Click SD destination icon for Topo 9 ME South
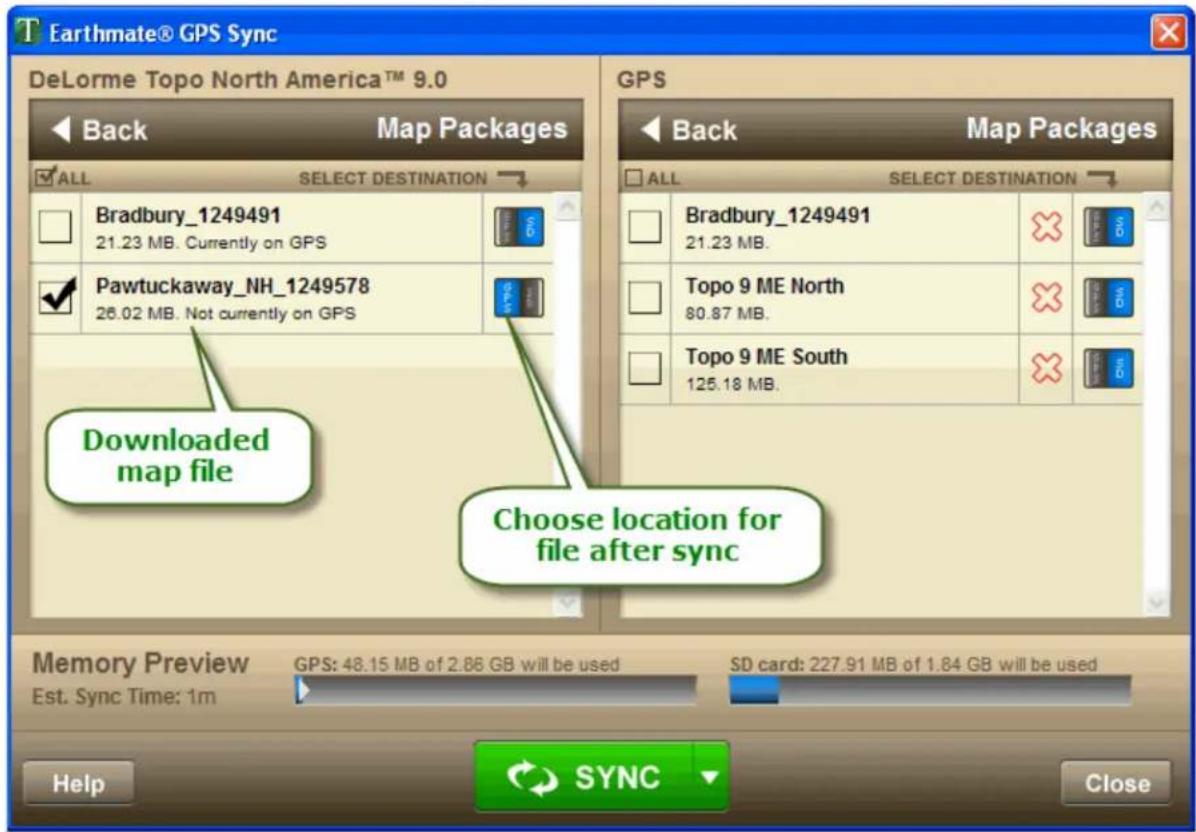 1108,368
